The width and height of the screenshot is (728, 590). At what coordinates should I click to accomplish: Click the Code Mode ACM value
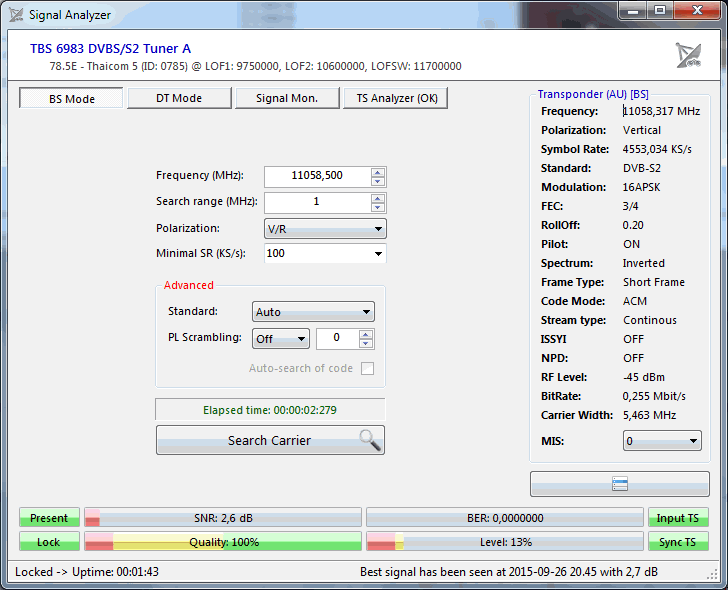coord(635,301)
